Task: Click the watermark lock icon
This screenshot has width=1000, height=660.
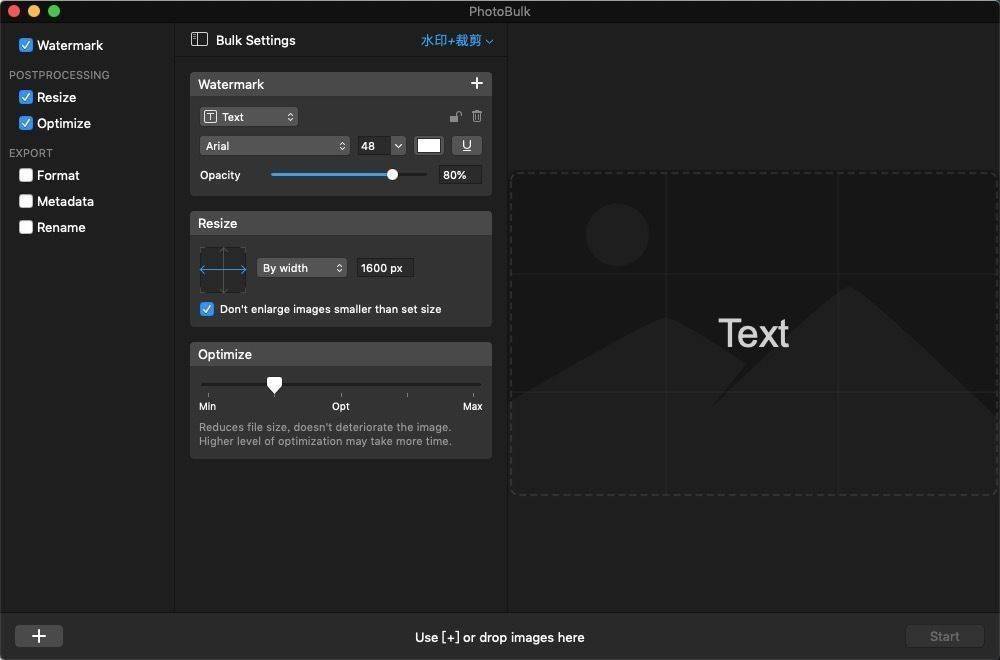Action: click(x=456, y=117)
